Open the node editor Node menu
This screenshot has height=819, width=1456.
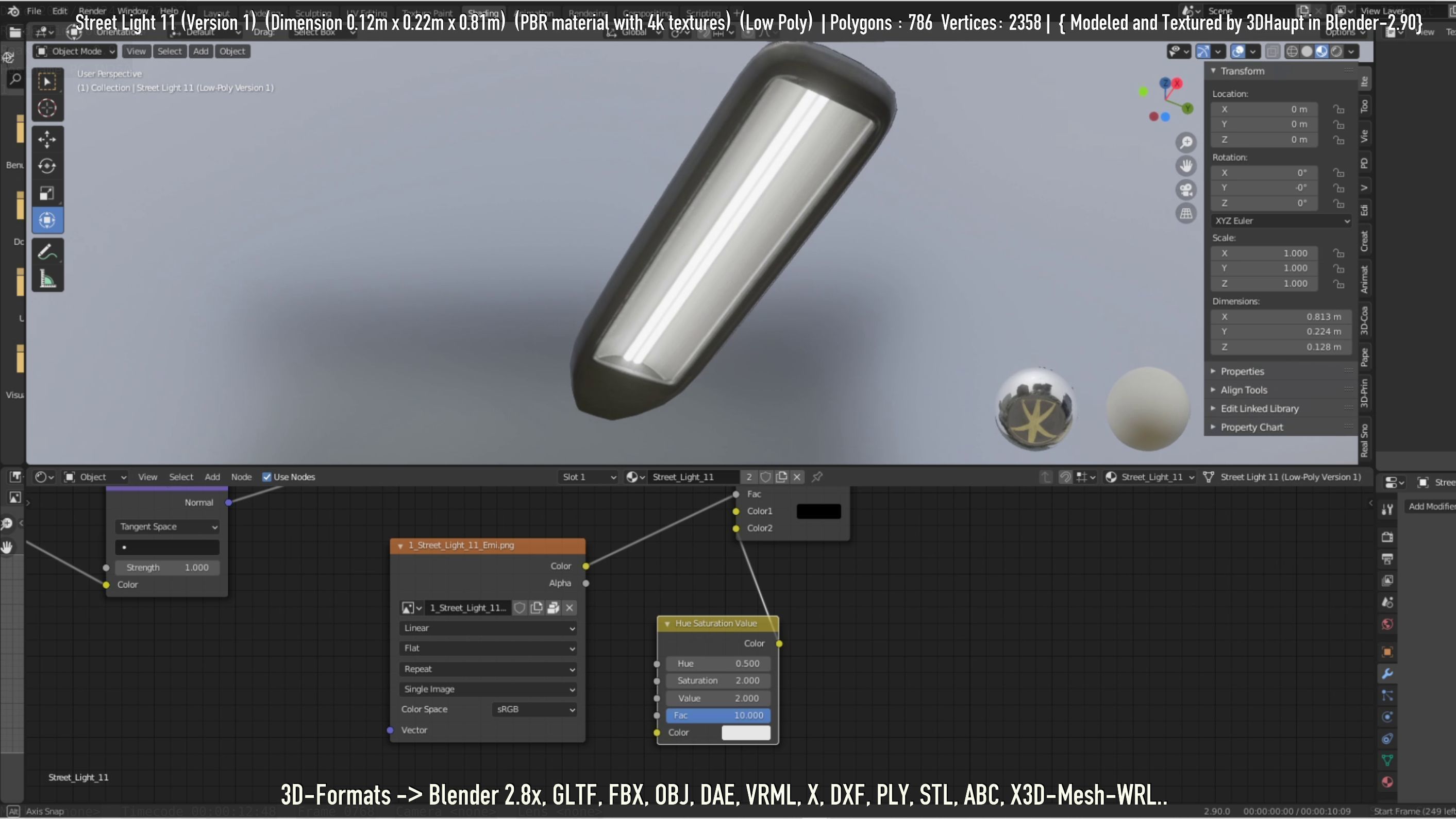[x=241, y=477]
